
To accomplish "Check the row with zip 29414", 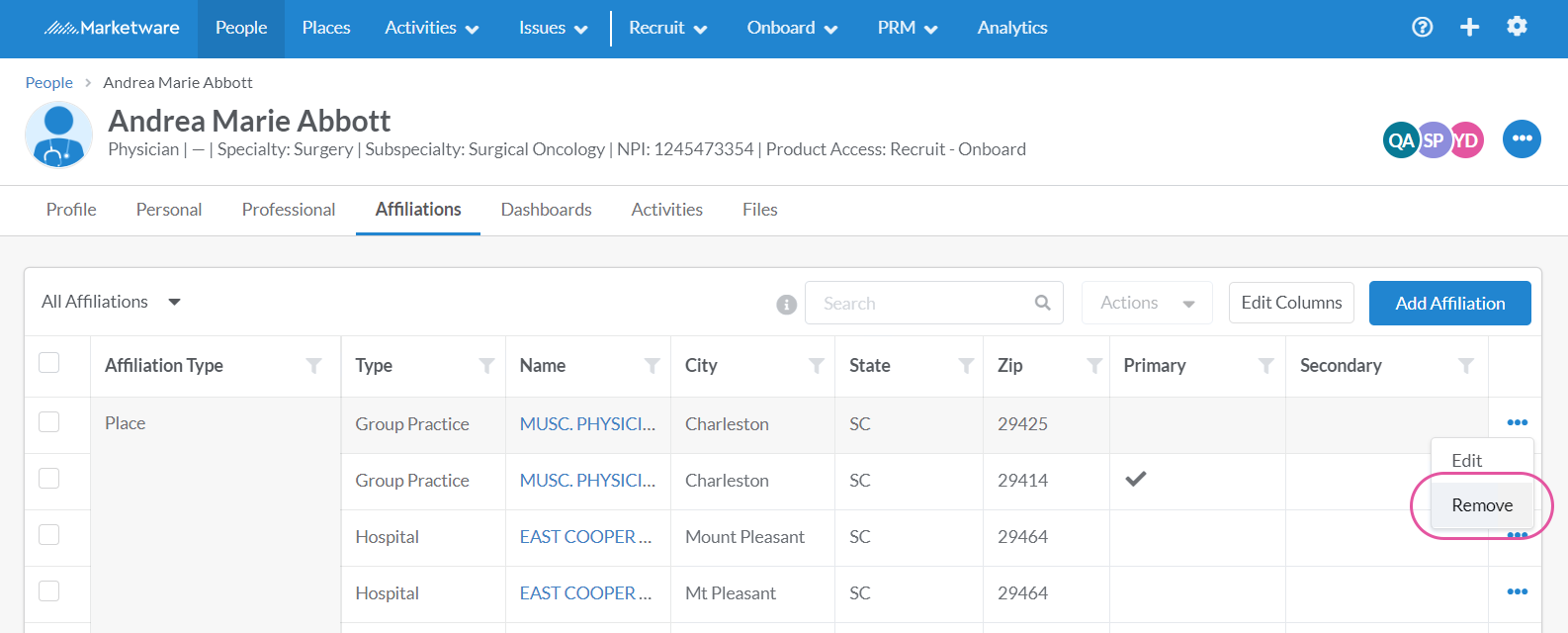I will point(48,478).
